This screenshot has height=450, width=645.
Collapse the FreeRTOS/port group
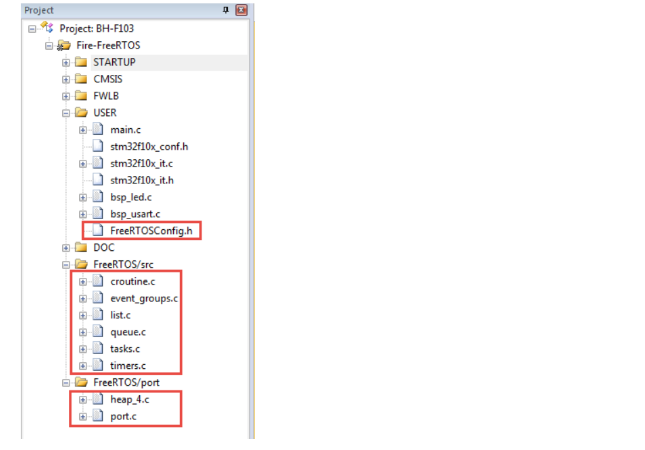66,383
